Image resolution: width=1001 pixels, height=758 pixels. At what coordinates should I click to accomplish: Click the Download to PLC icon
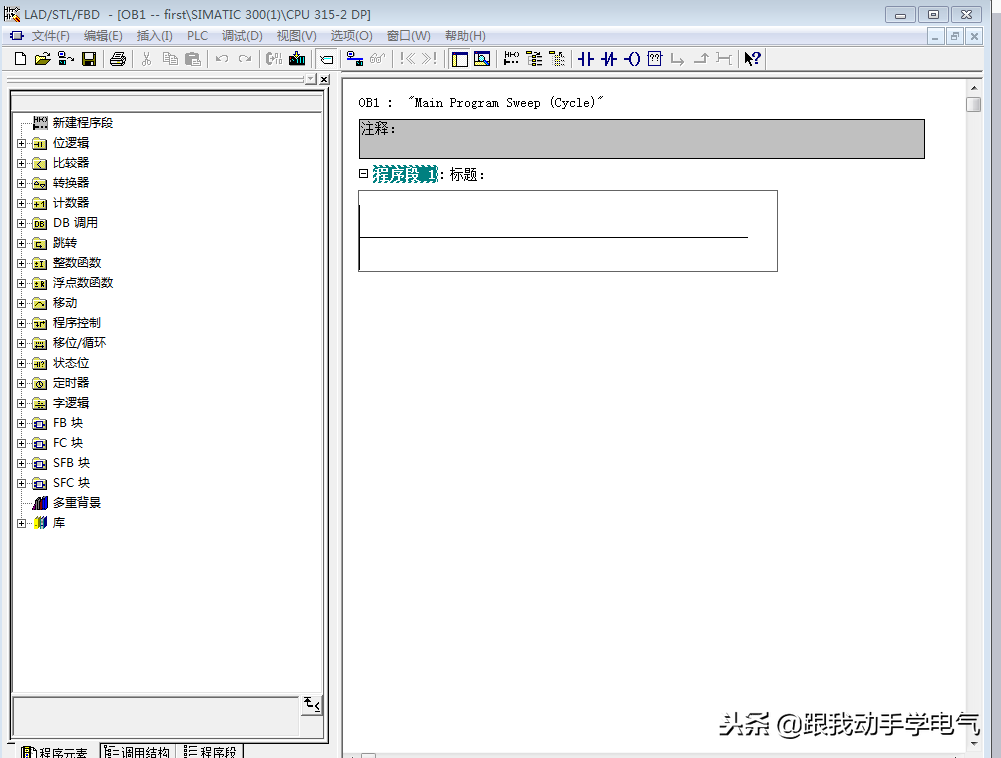tap(297, 59)
